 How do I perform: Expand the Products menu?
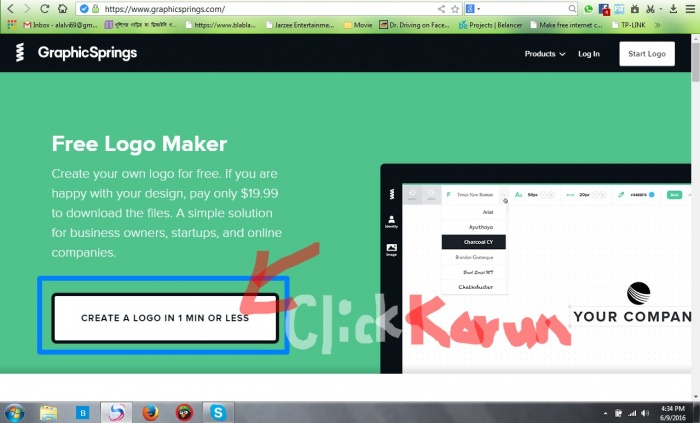tap(545, 54)
